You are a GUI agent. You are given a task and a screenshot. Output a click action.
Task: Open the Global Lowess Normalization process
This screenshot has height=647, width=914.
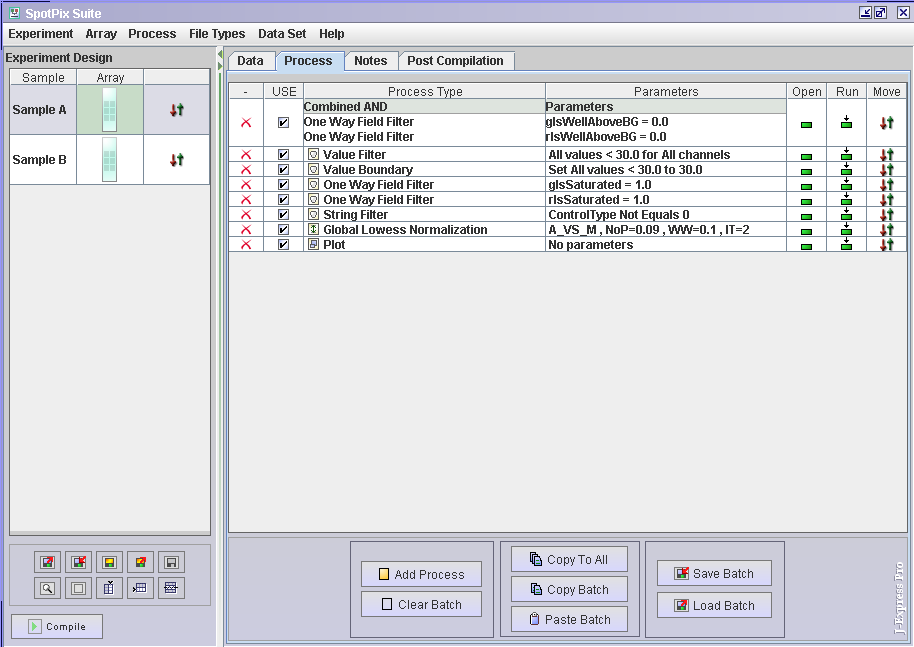click(806, 229)
